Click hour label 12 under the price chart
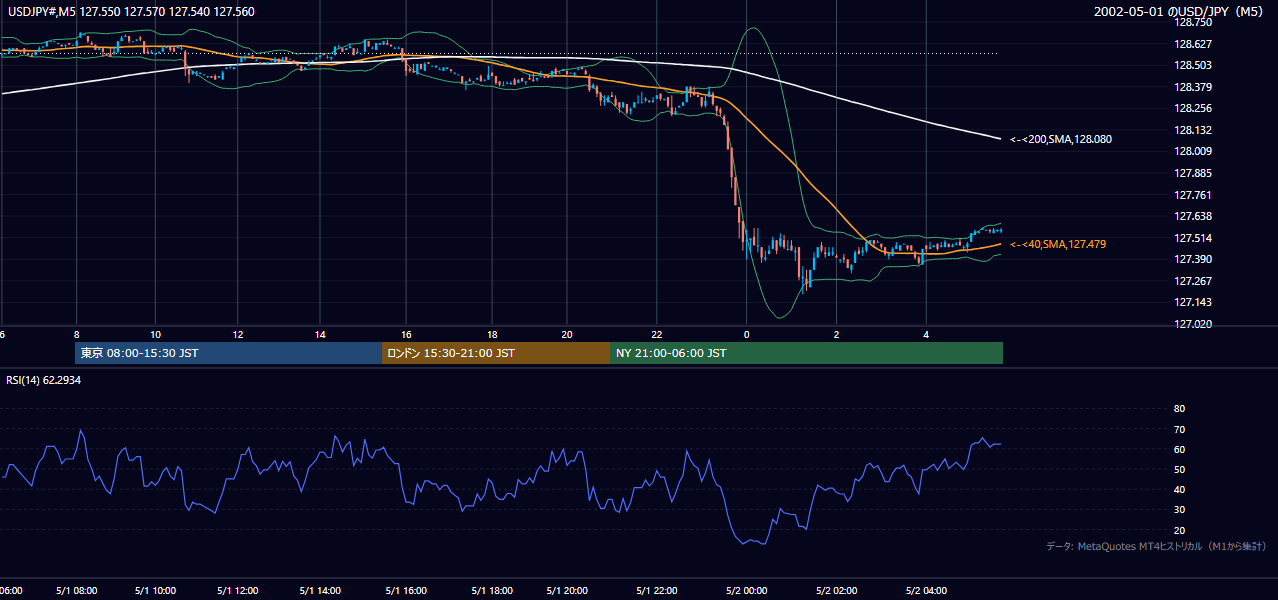Image resolution: width=1278 pixels, height=600 pixels. [237, 334]
